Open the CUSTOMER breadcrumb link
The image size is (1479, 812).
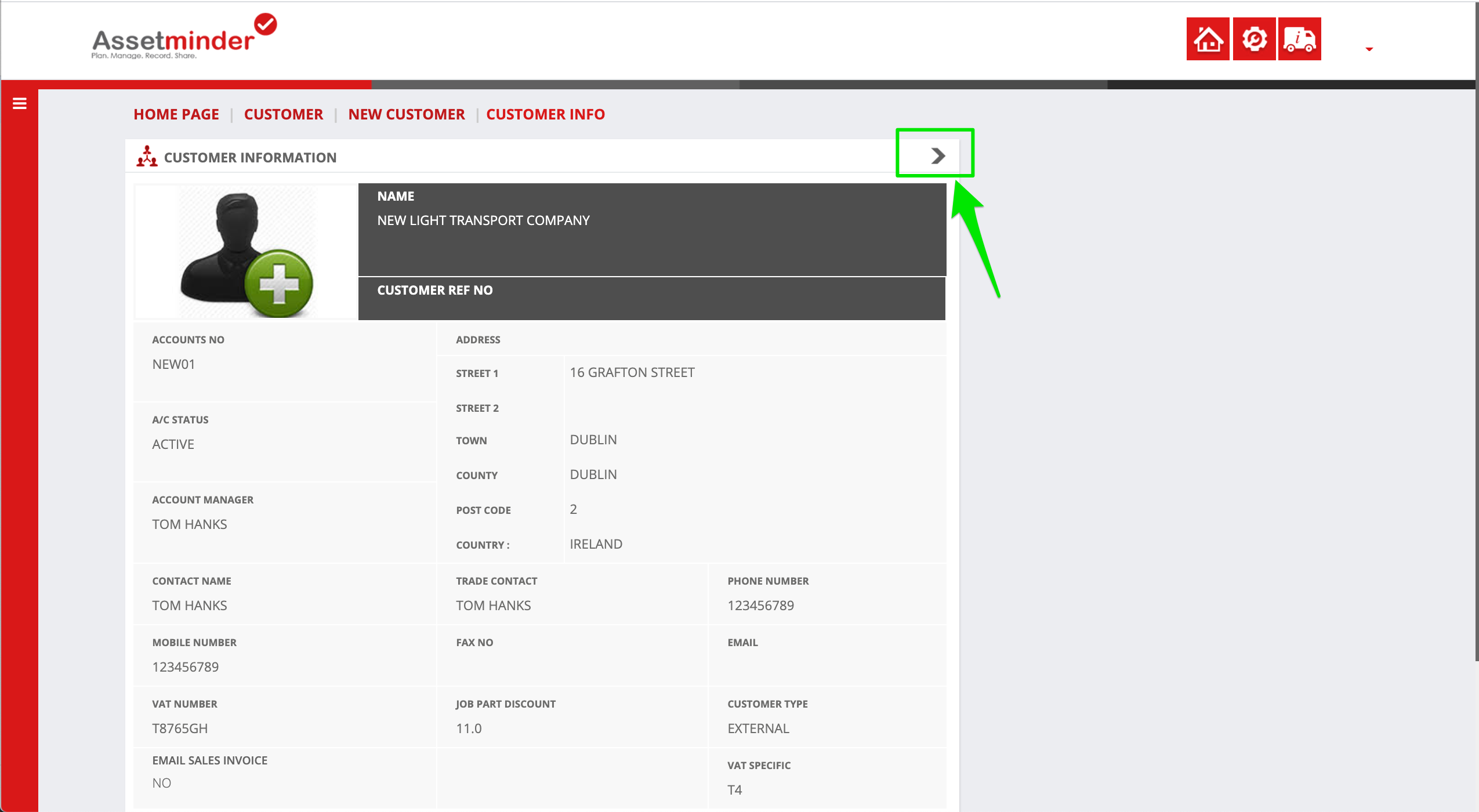284,114
